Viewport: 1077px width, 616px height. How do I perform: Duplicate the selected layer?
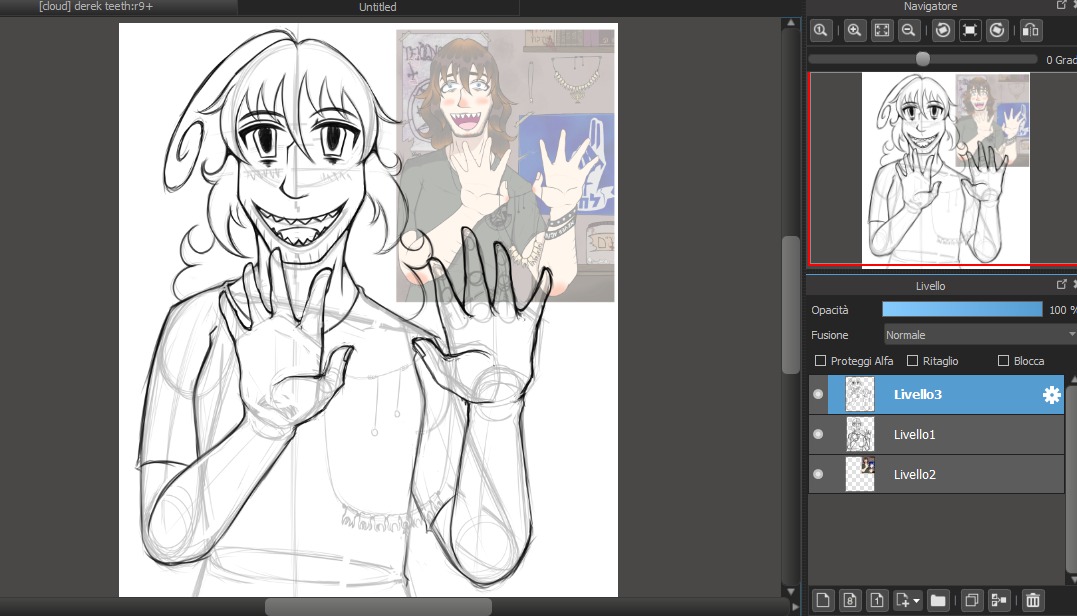point(971,600)
